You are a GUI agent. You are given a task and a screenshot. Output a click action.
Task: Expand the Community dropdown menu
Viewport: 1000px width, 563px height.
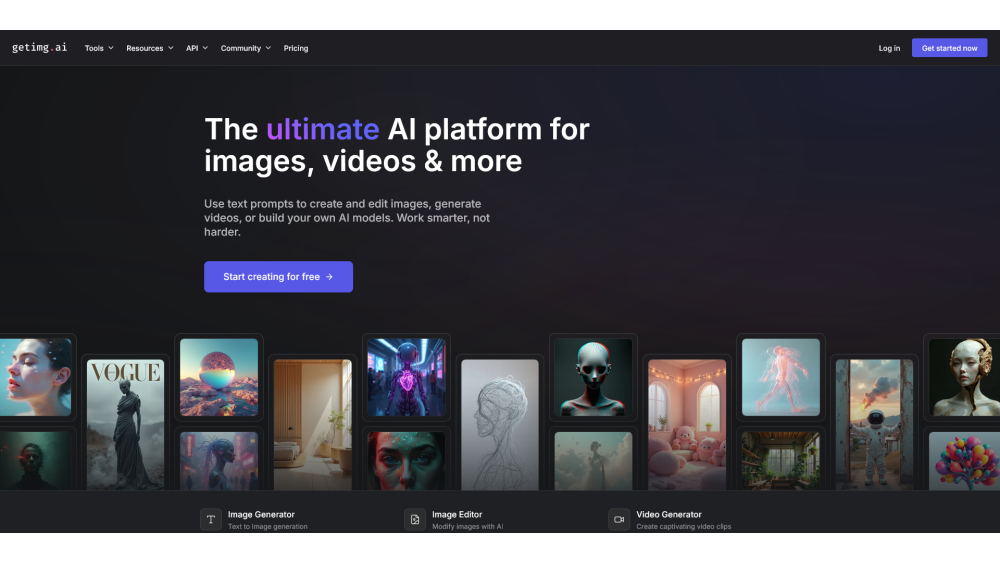(246, 48)
